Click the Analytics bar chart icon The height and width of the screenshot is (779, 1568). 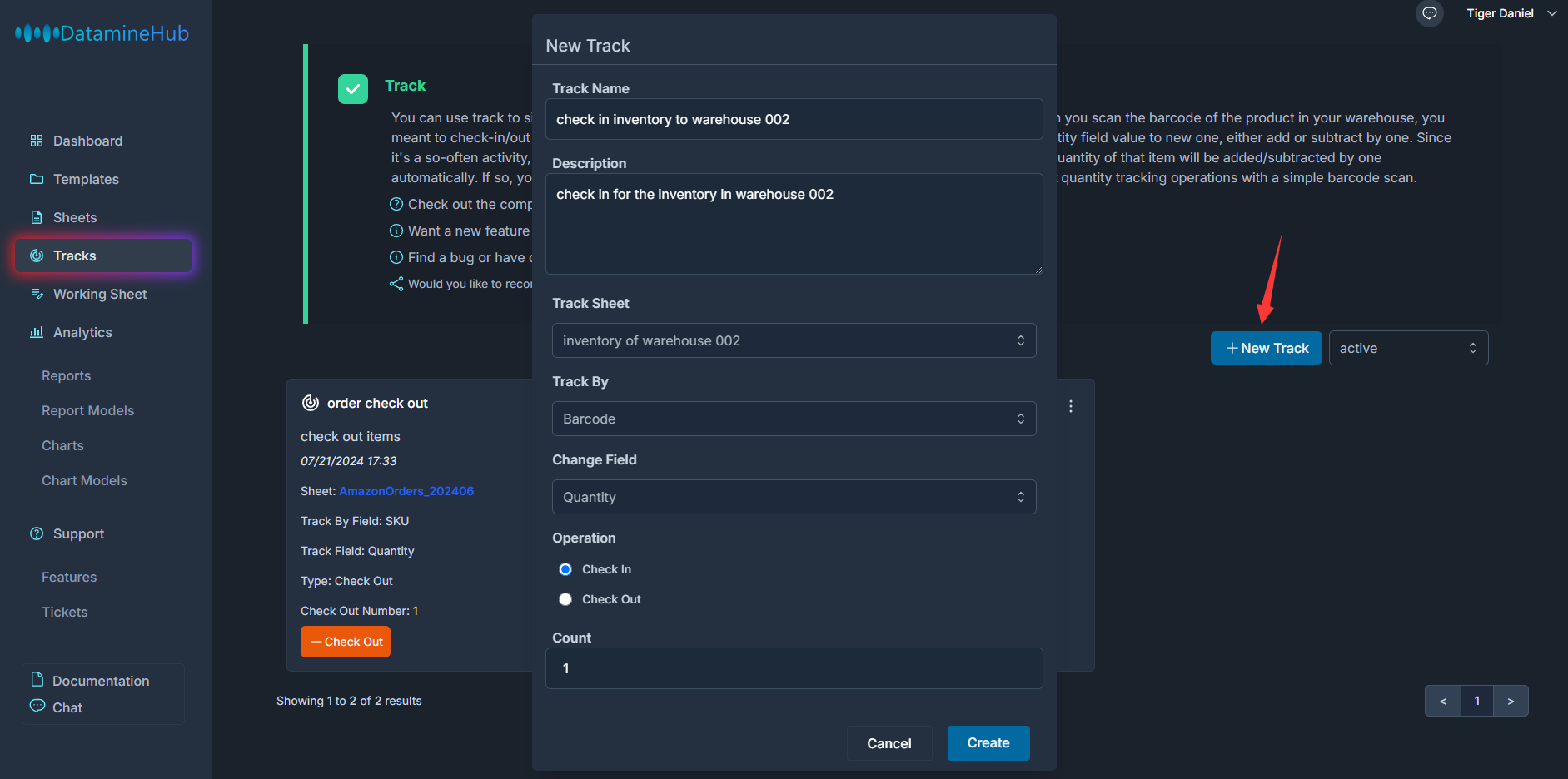(37, 332)
